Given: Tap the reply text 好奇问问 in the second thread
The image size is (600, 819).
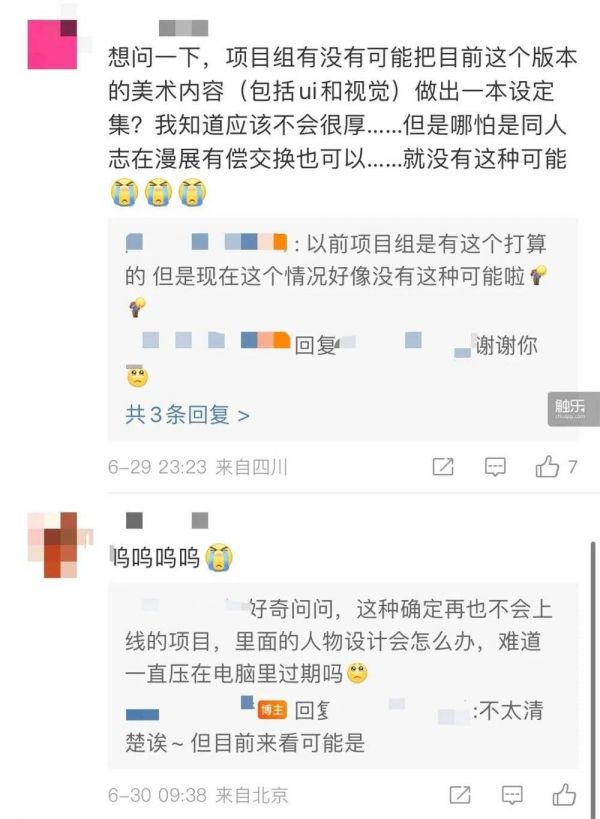Looking at the screenshot, I should [338, 641].
